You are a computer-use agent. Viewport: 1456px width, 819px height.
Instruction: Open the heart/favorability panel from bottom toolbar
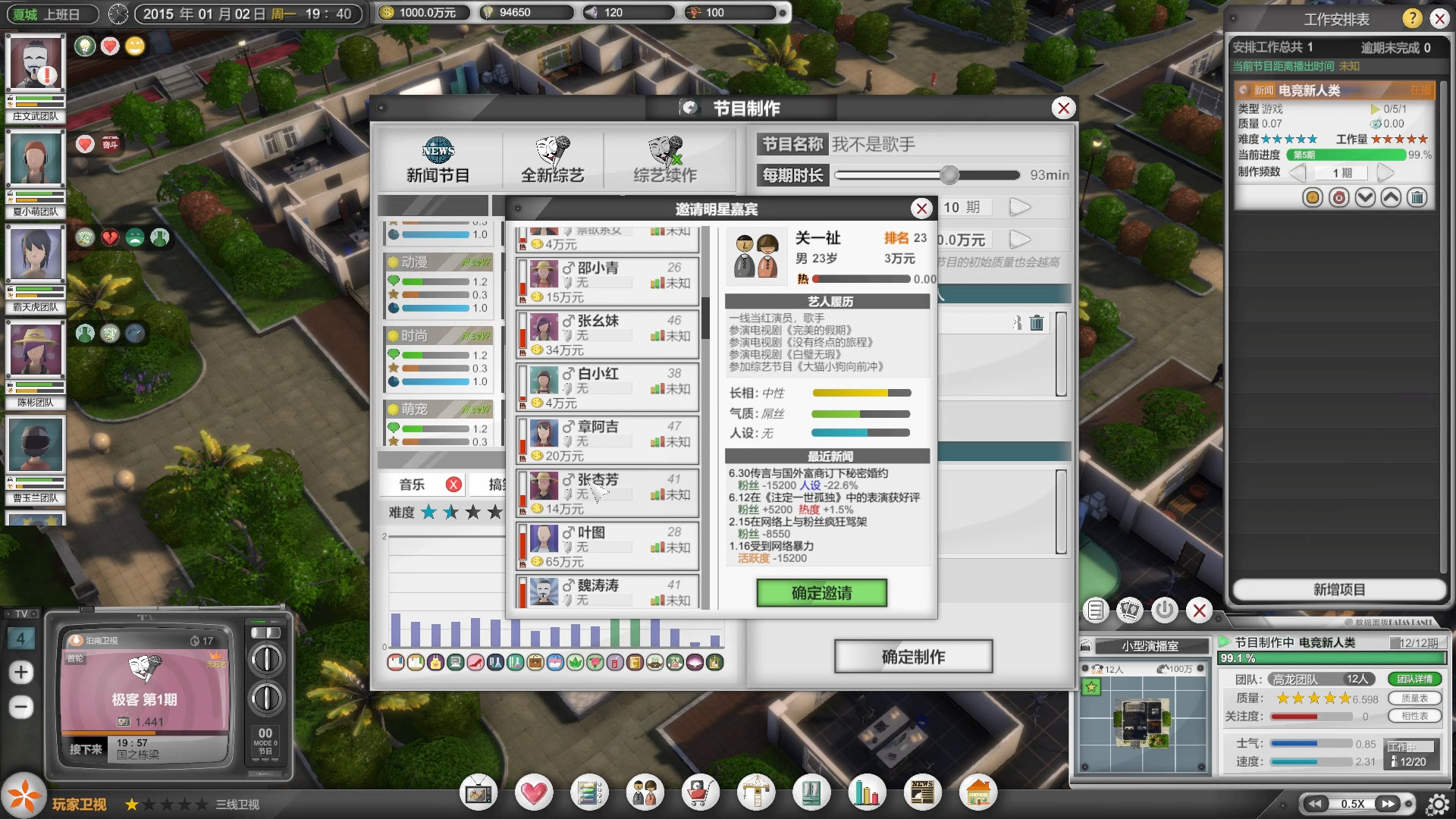pyautogui.click(x=533, y=792)
